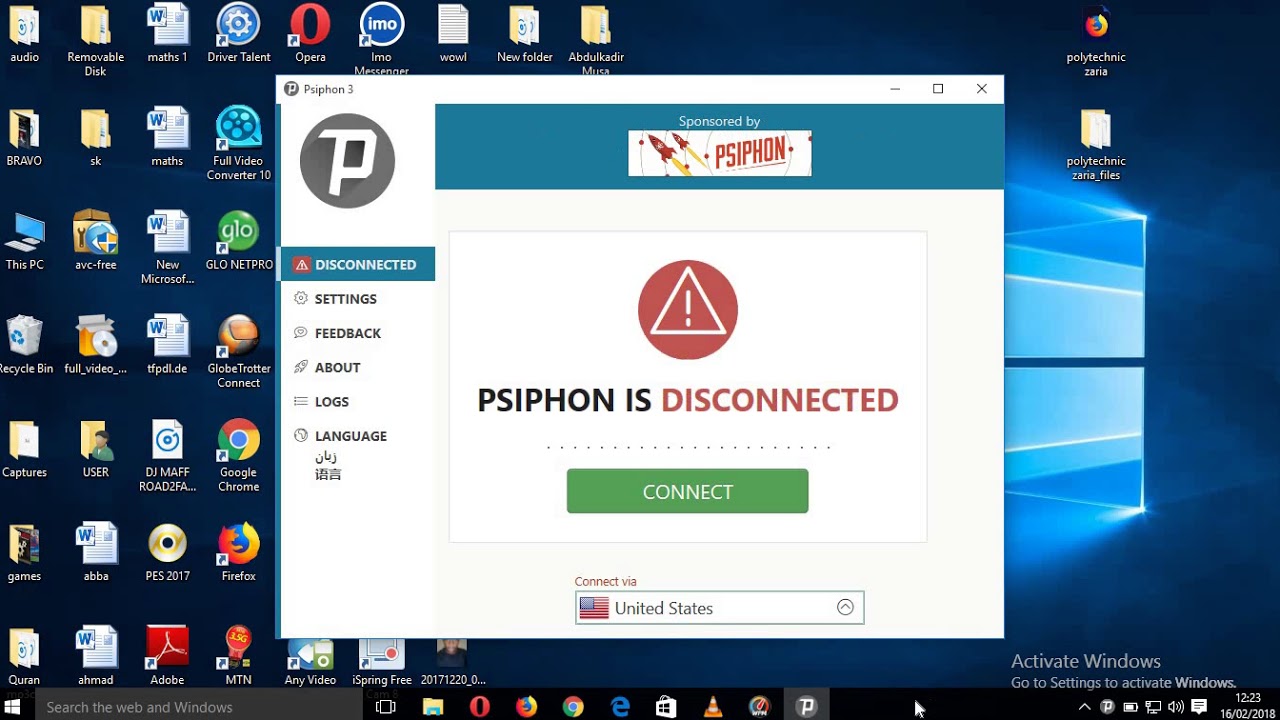Click the network icon in the system tray
This screenshot has height=720, width=1280.
[x=1153, y=707]
